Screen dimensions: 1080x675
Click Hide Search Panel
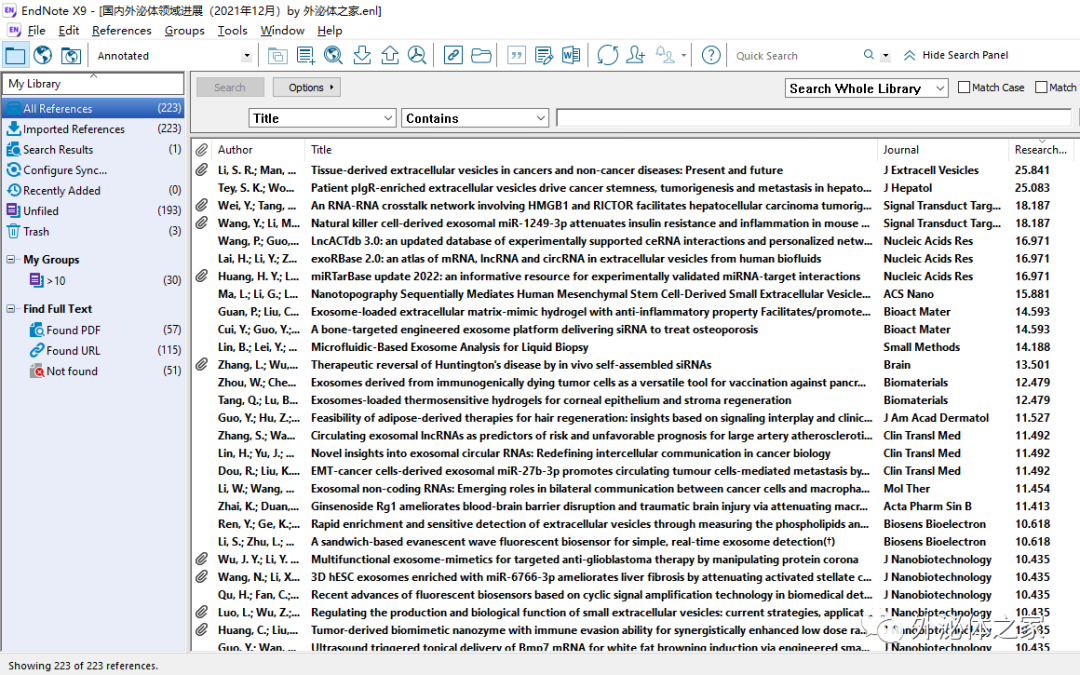(956, 55)
